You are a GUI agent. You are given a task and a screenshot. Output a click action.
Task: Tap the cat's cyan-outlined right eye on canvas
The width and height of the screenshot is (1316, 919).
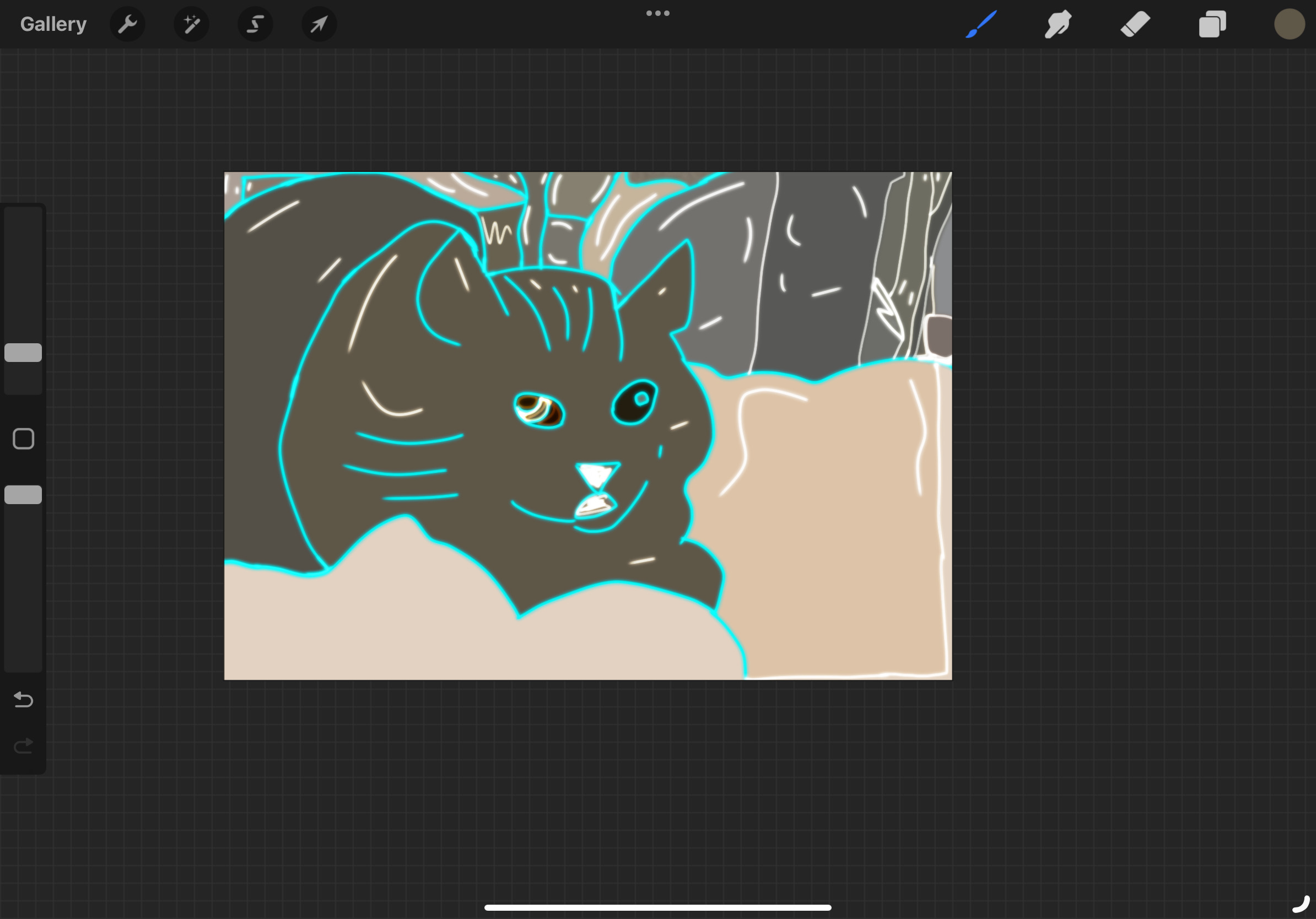pyautogui.click(x=634, y=402)
